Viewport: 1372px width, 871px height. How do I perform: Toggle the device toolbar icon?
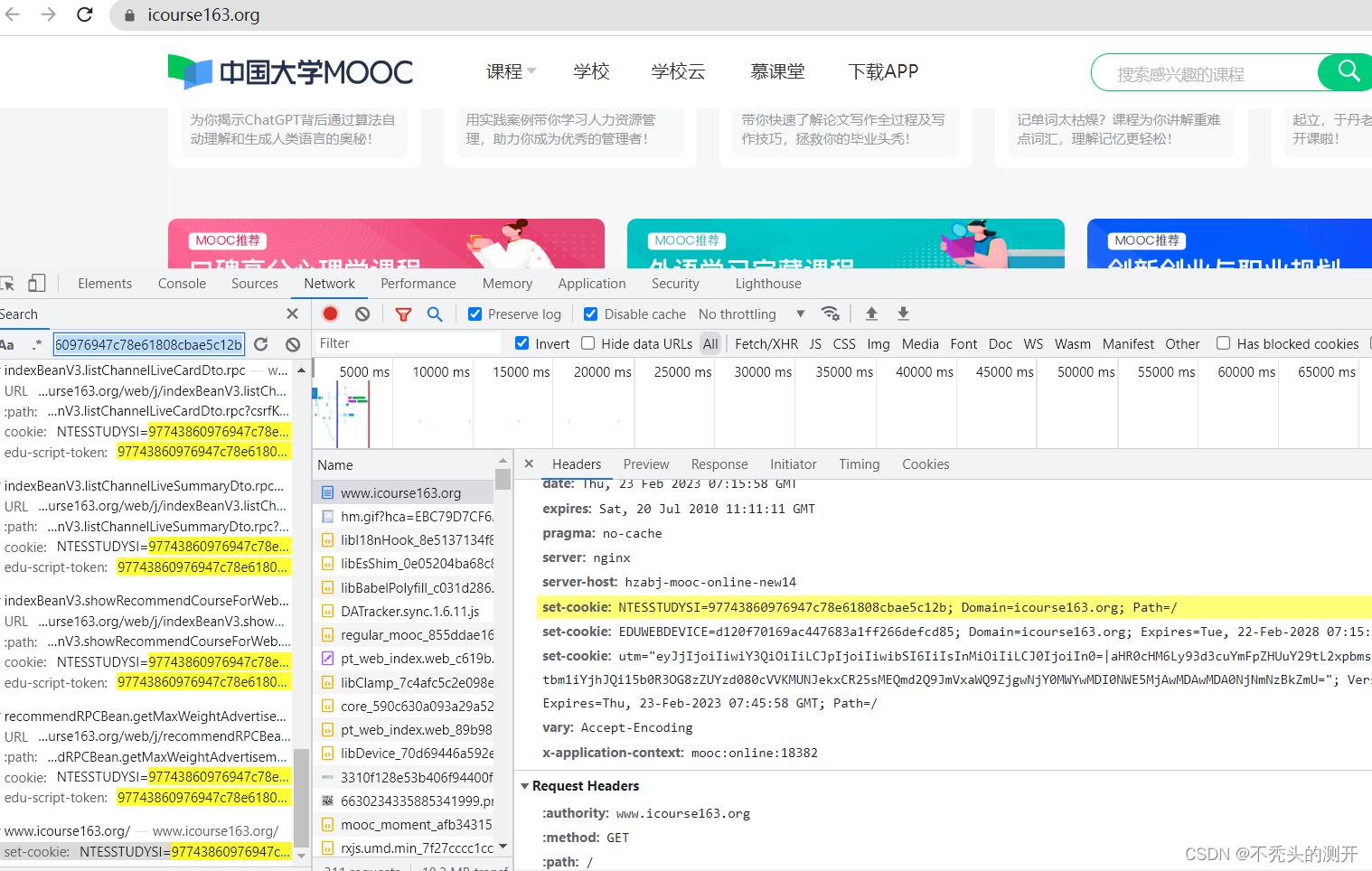coord(36,283)
